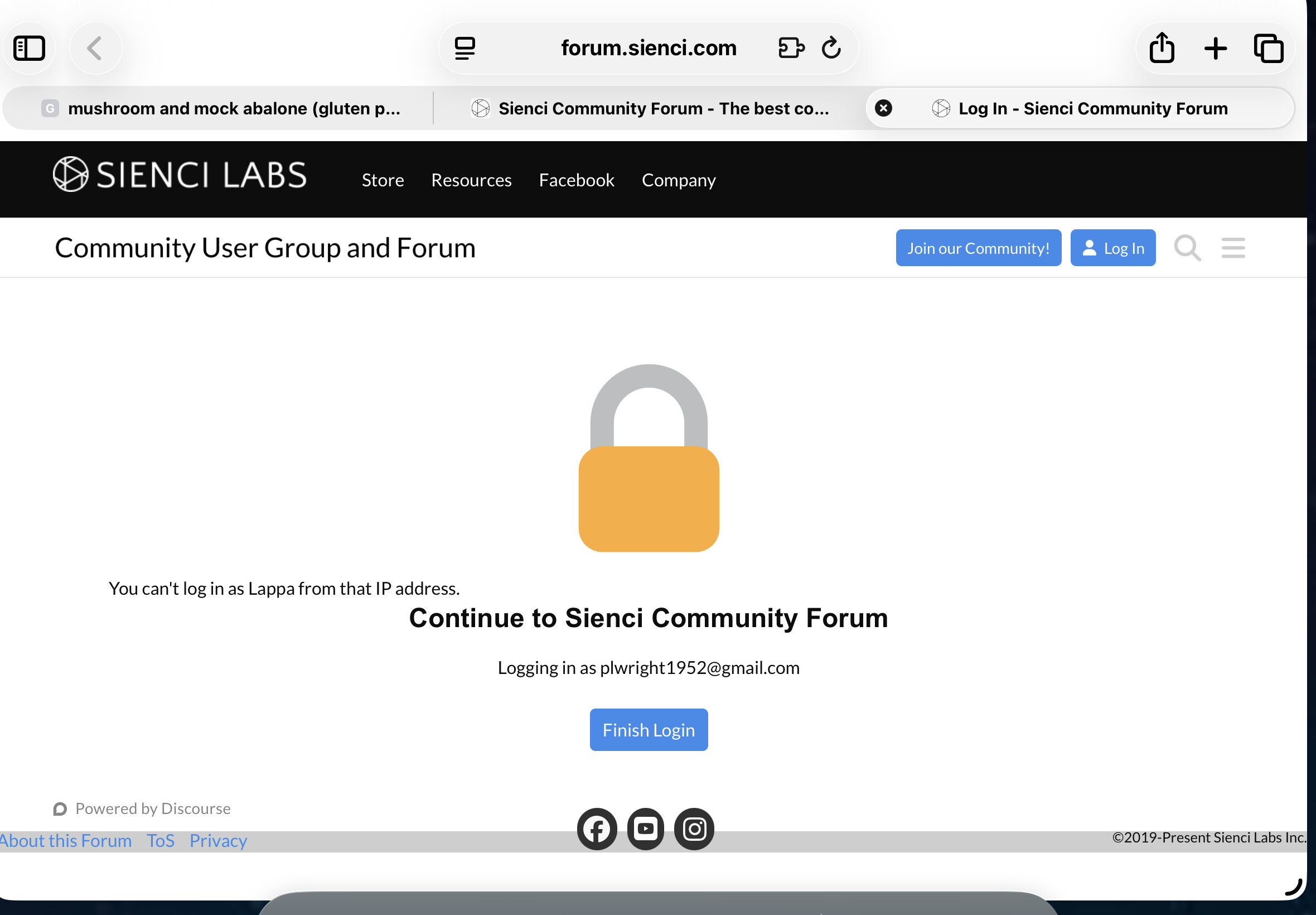Click the padlock image
Screen dimensions: 1316x915
[x=649, y=458]
